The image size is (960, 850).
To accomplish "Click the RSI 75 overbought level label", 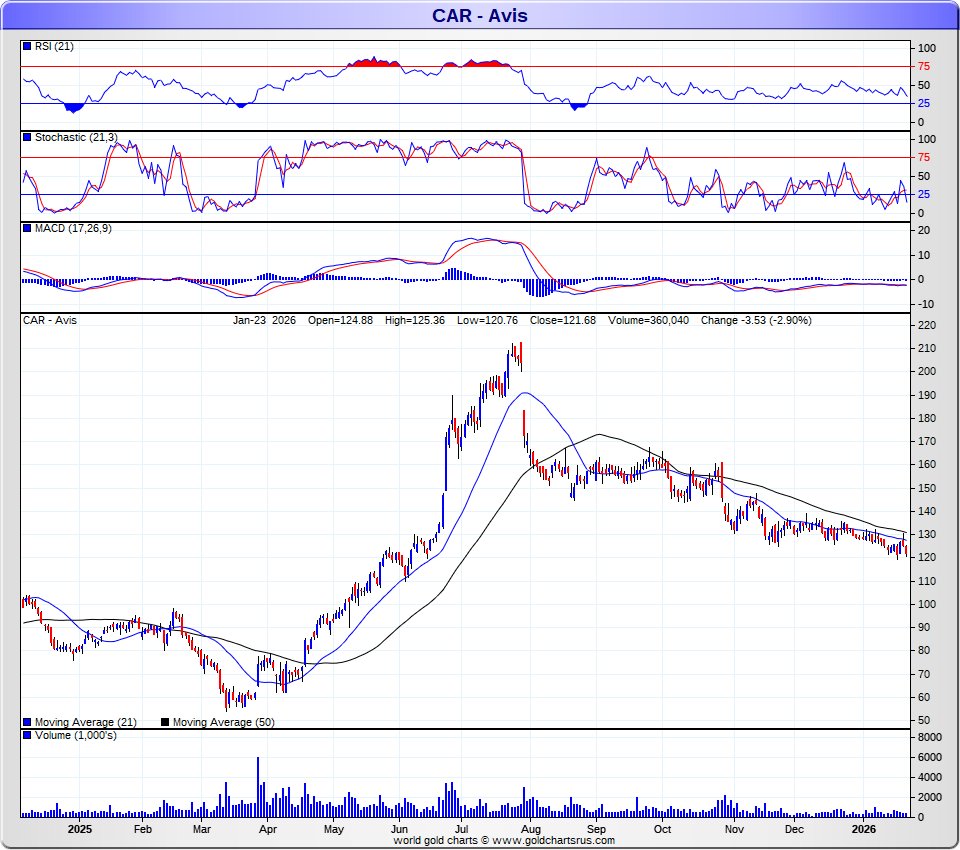I will pyautogui.click(x=923, y=67).
